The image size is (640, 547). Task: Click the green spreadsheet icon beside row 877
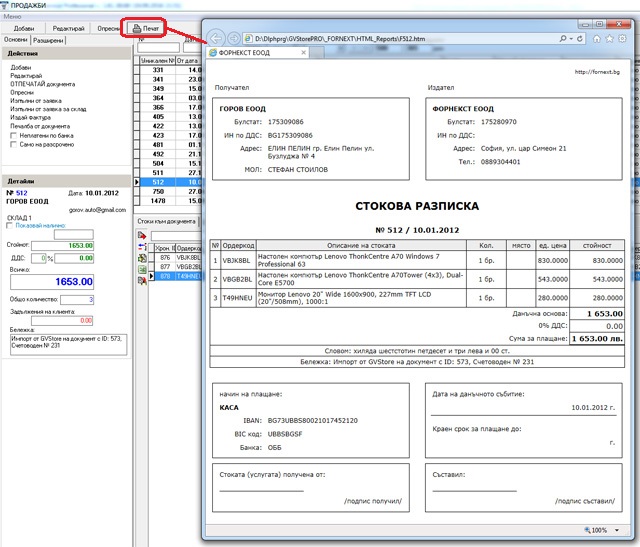click(142, 269)
